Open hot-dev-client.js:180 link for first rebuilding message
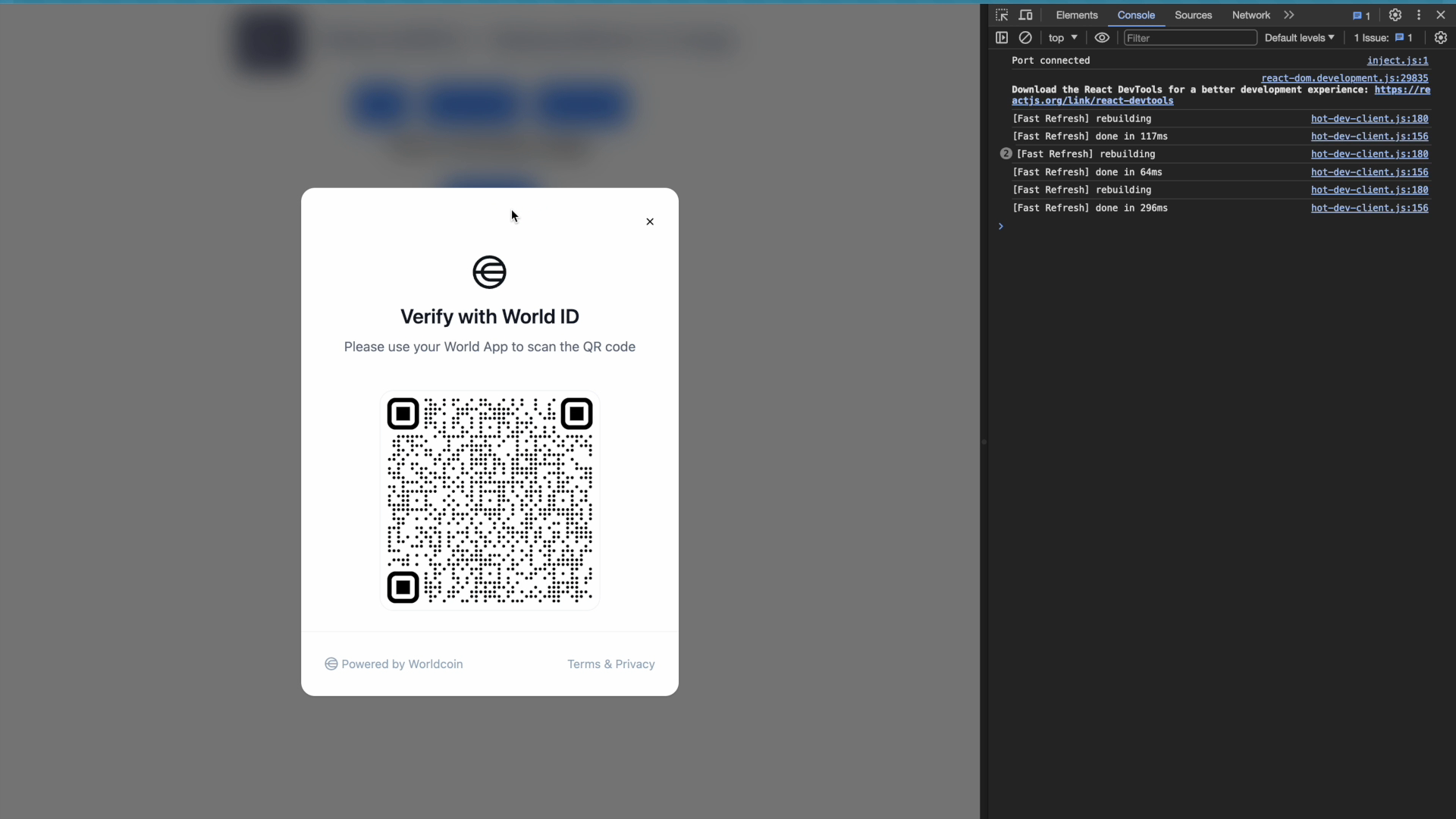1456x819 pixels. pyautogui.click(x=1370, y=119)
